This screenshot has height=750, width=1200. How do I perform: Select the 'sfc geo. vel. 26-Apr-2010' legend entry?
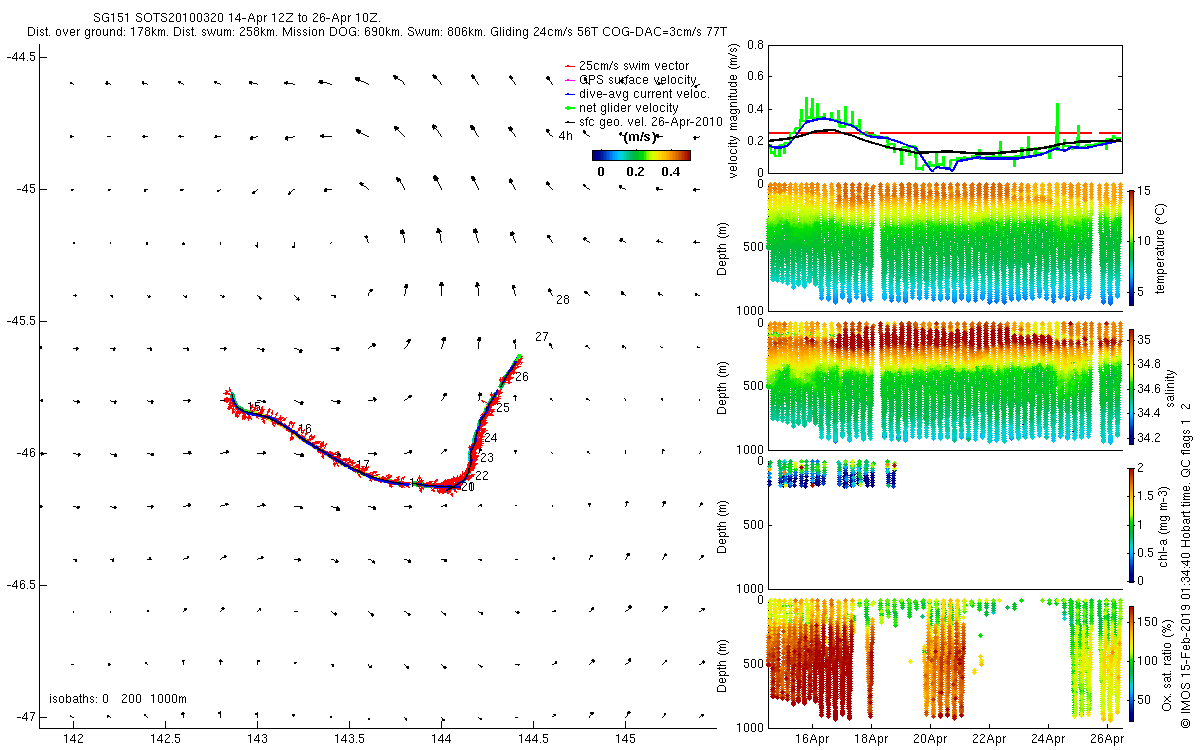coord(645,122)
